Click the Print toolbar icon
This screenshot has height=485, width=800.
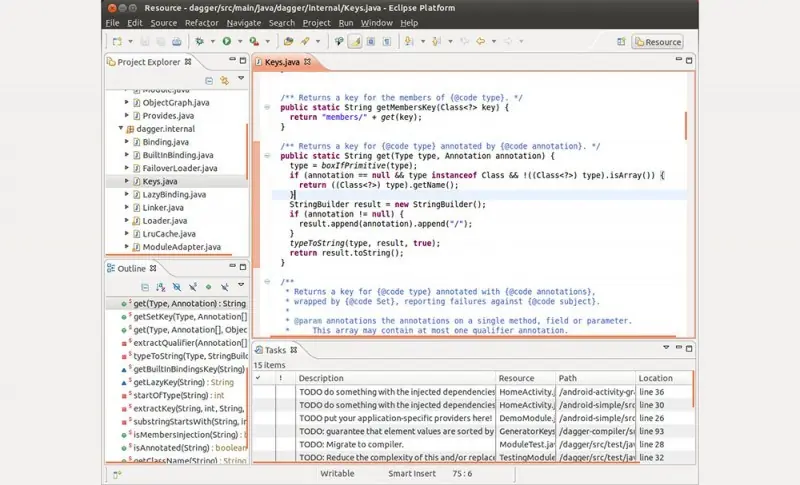tap(177, 42)
